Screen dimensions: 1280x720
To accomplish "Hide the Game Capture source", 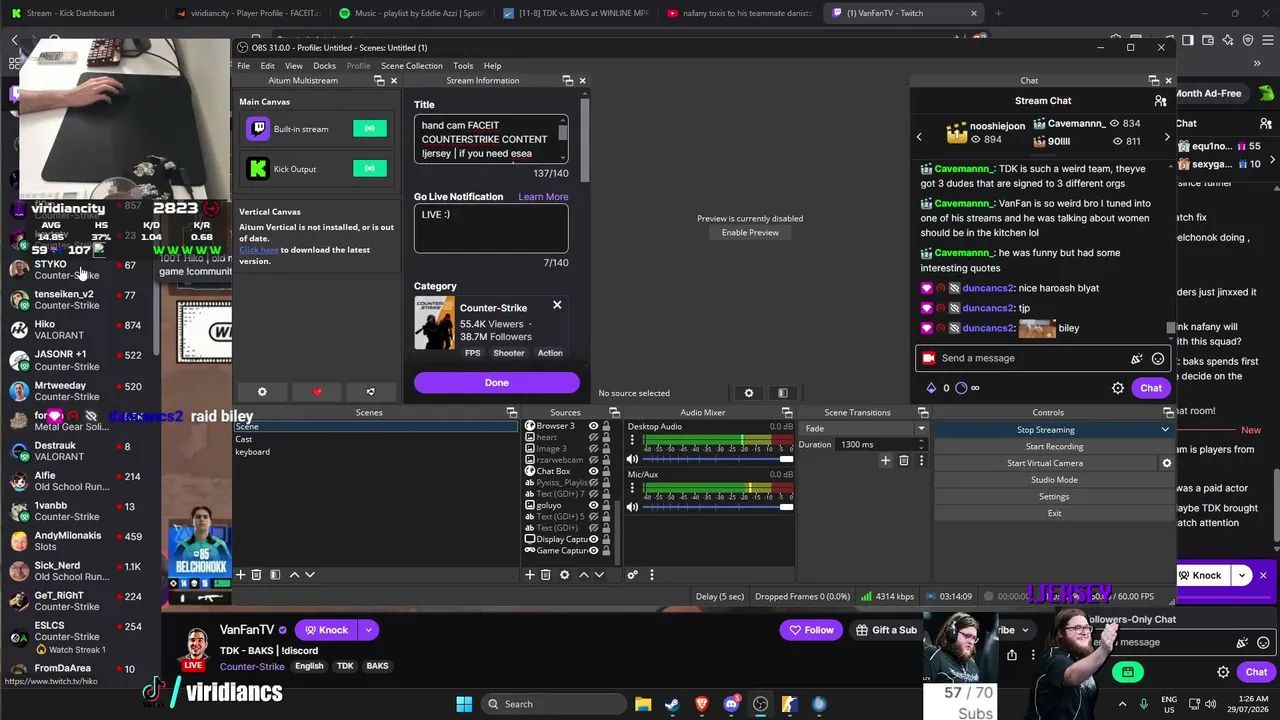I will point(593,550).
